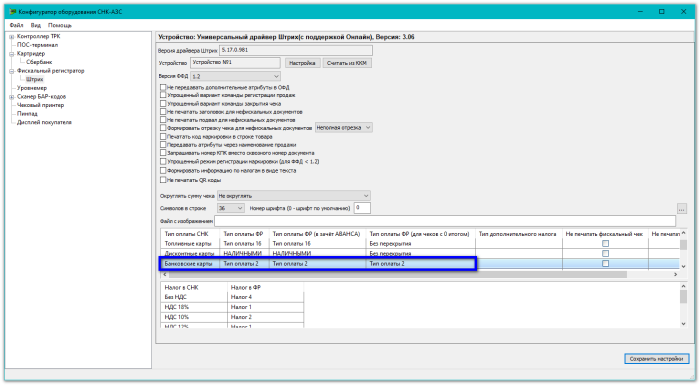Click the Сохранить настройки button

pos(656,359)
